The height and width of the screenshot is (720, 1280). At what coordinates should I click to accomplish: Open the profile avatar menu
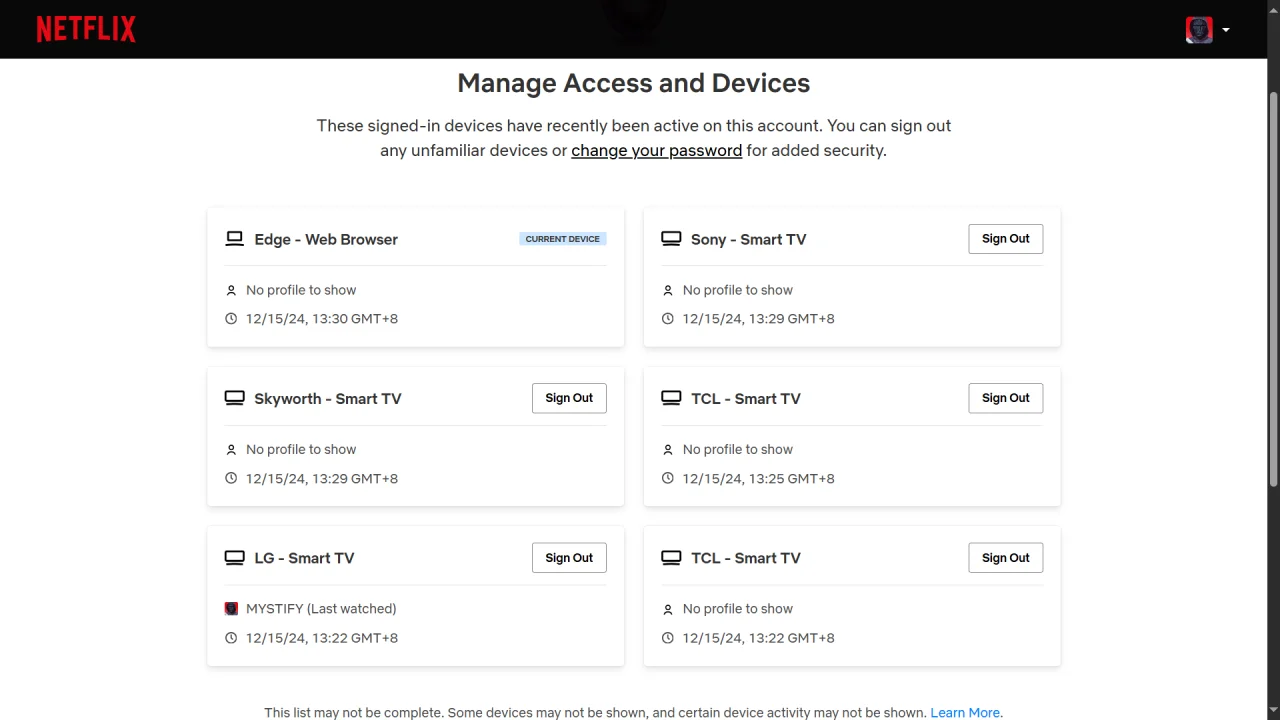tap(1199, 30)
